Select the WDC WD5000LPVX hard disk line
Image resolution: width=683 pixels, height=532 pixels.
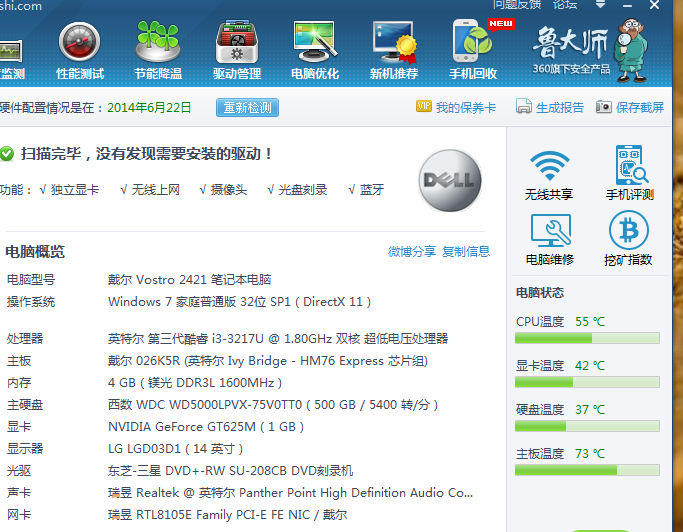273,405
